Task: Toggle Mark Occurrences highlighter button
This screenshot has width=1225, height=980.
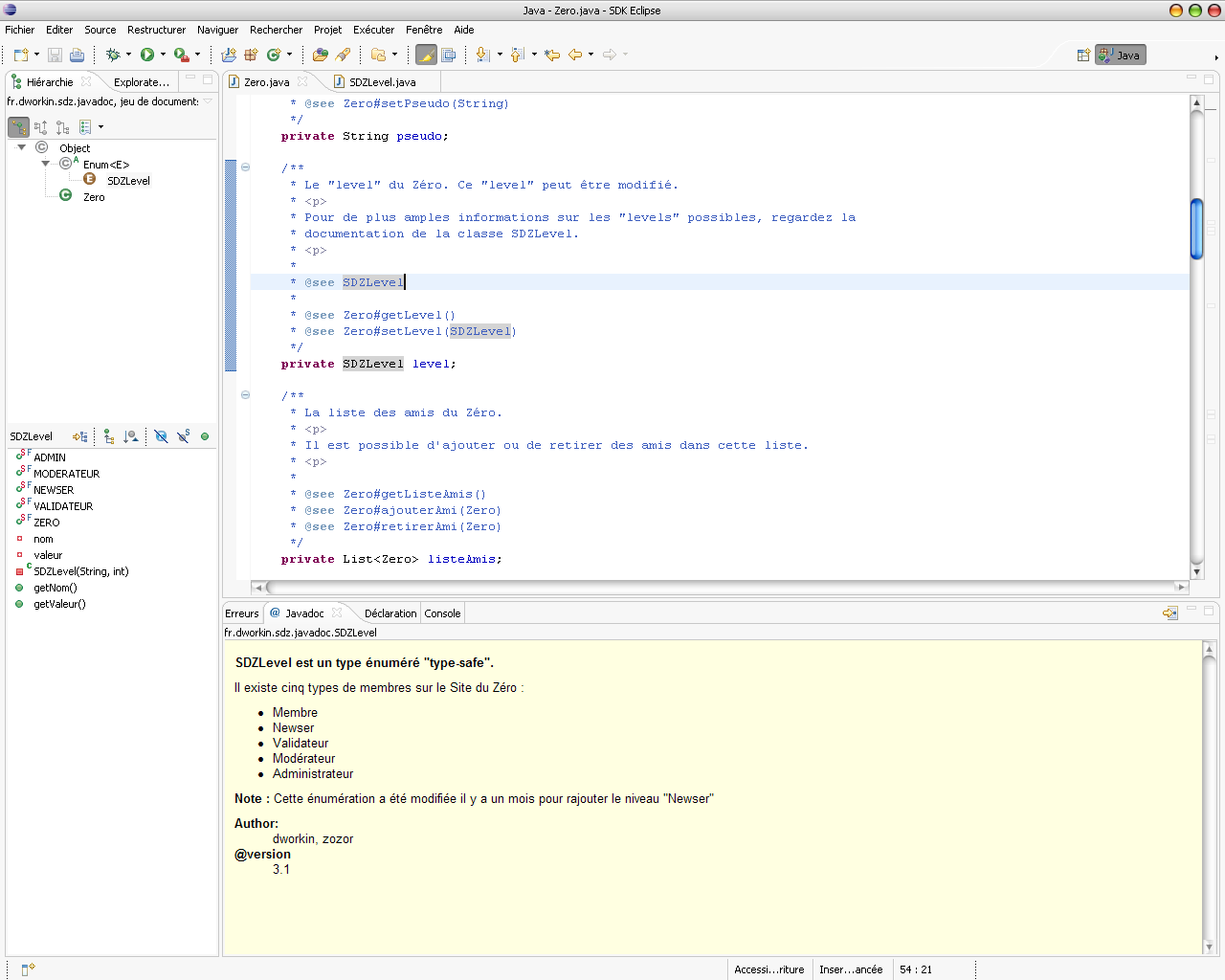Action: coord(426,56)
